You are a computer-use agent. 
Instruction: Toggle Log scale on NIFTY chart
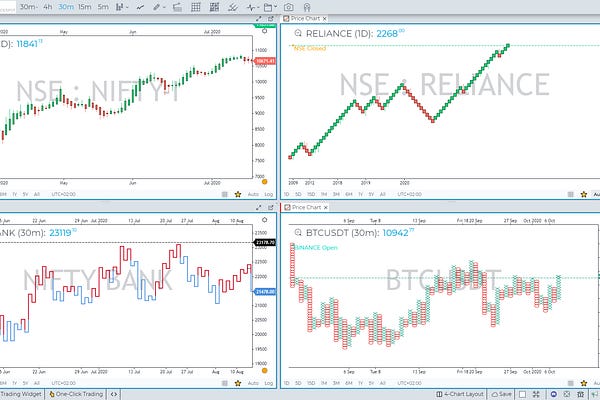coord(269,194)
